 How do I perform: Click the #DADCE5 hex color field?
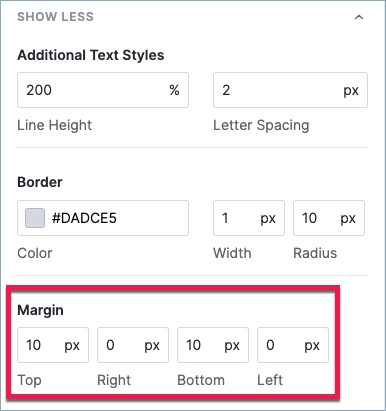point(103,218)
